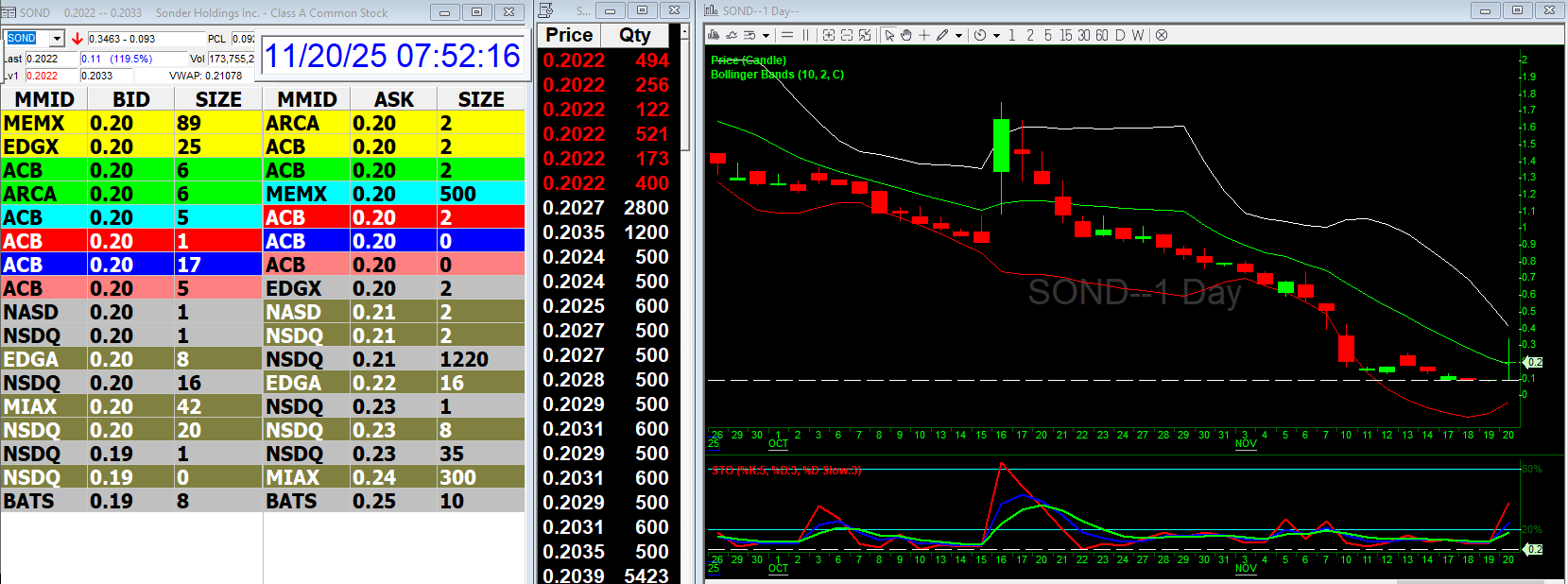Viewport: 1568px width, 584px height.
Task: Enable the hand pan mode
Action: coord(906,35)
